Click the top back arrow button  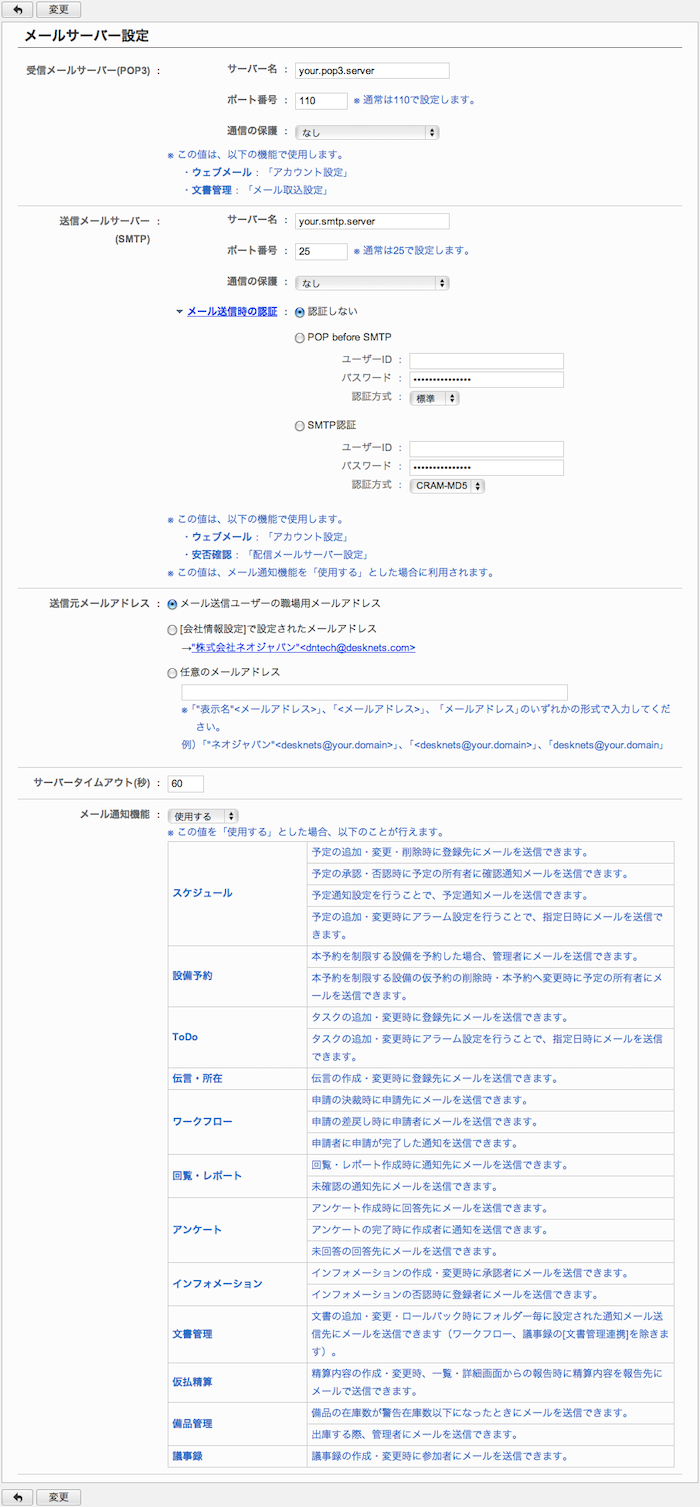point(18,9)
